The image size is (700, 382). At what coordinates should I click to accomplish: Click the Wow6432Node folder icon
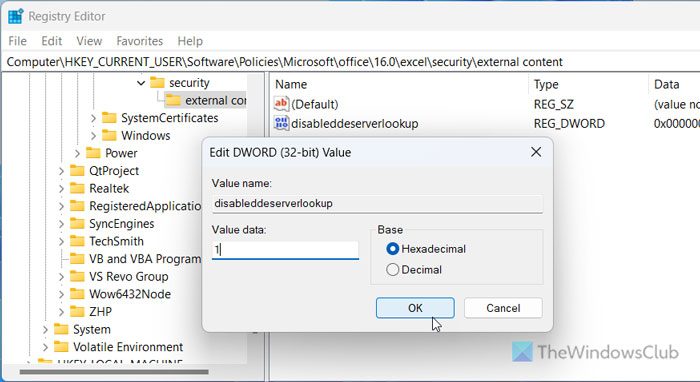click(x=77, y=294)
